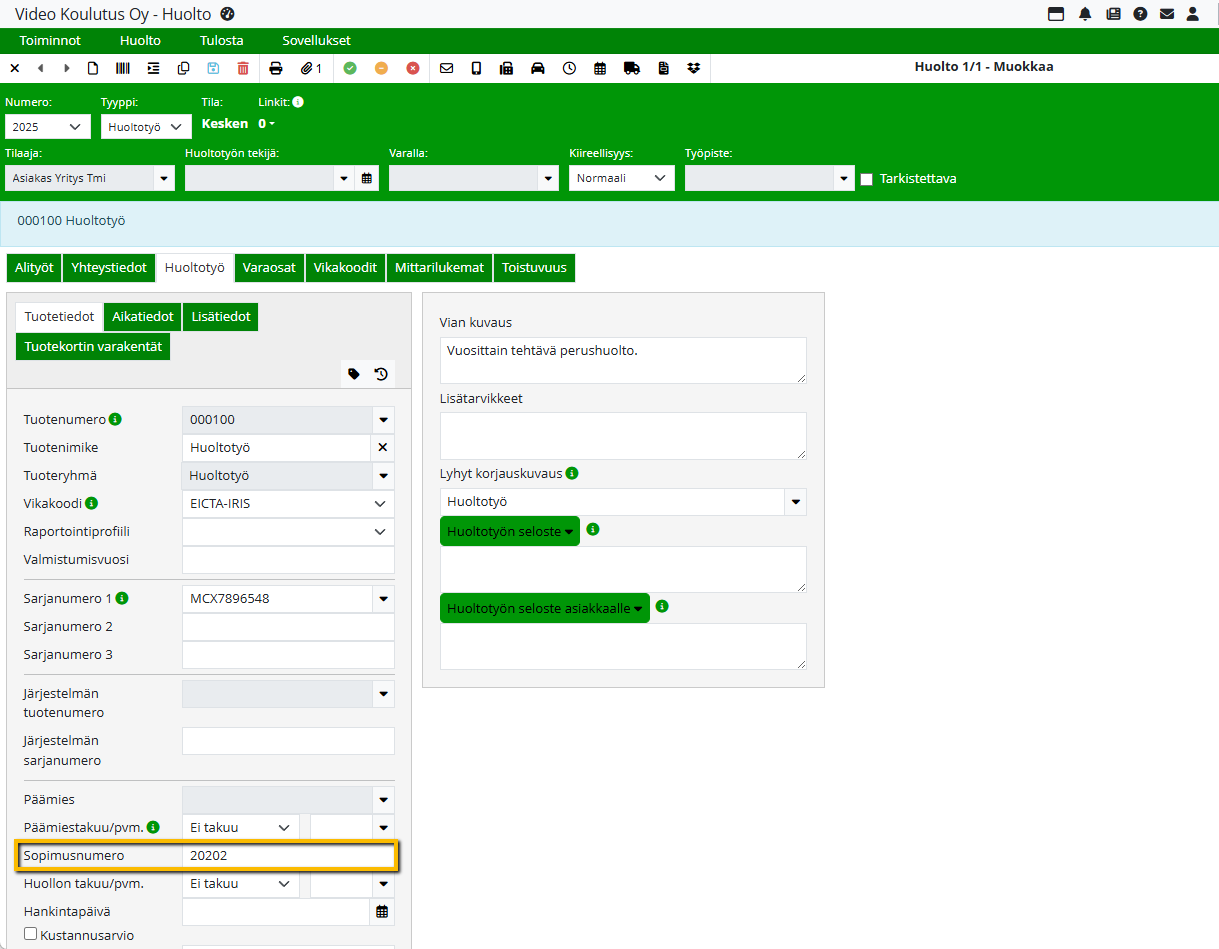Enable the Tarkistettava checkbox

coord(866,179)
